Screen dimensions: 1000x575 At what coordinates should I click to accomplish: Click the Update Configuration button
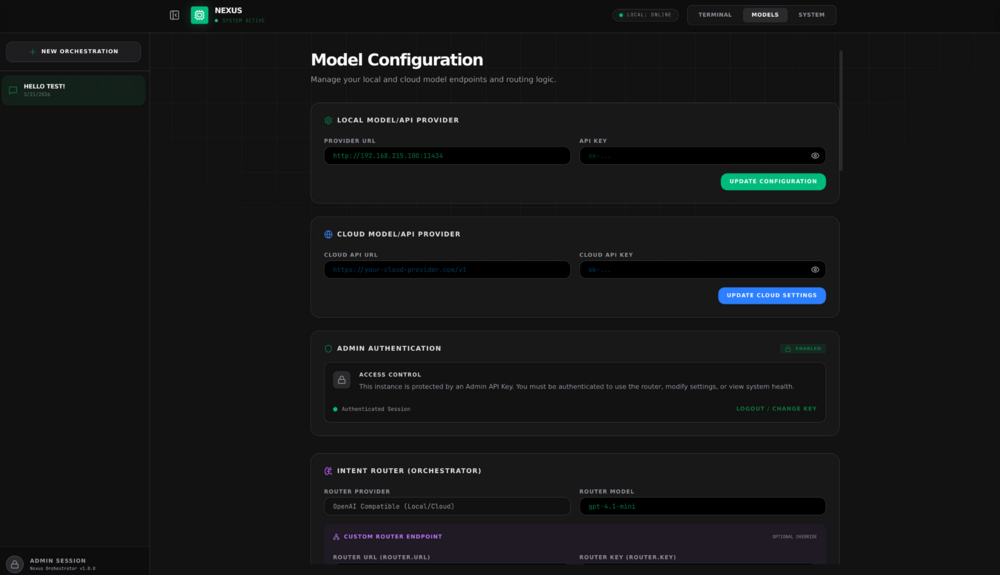point(773,182)
